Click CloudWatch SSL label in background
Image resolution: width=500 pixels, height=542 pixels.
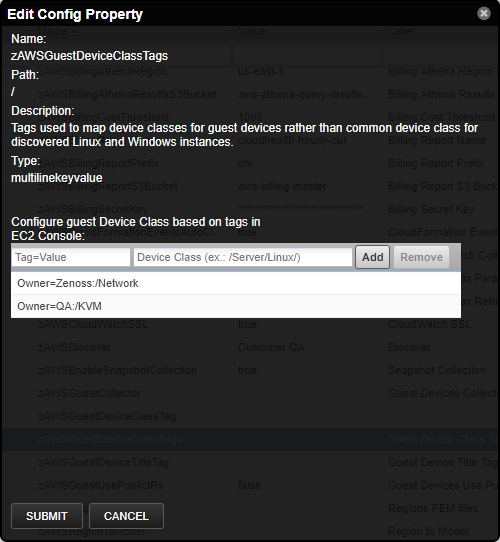(429, 324)
